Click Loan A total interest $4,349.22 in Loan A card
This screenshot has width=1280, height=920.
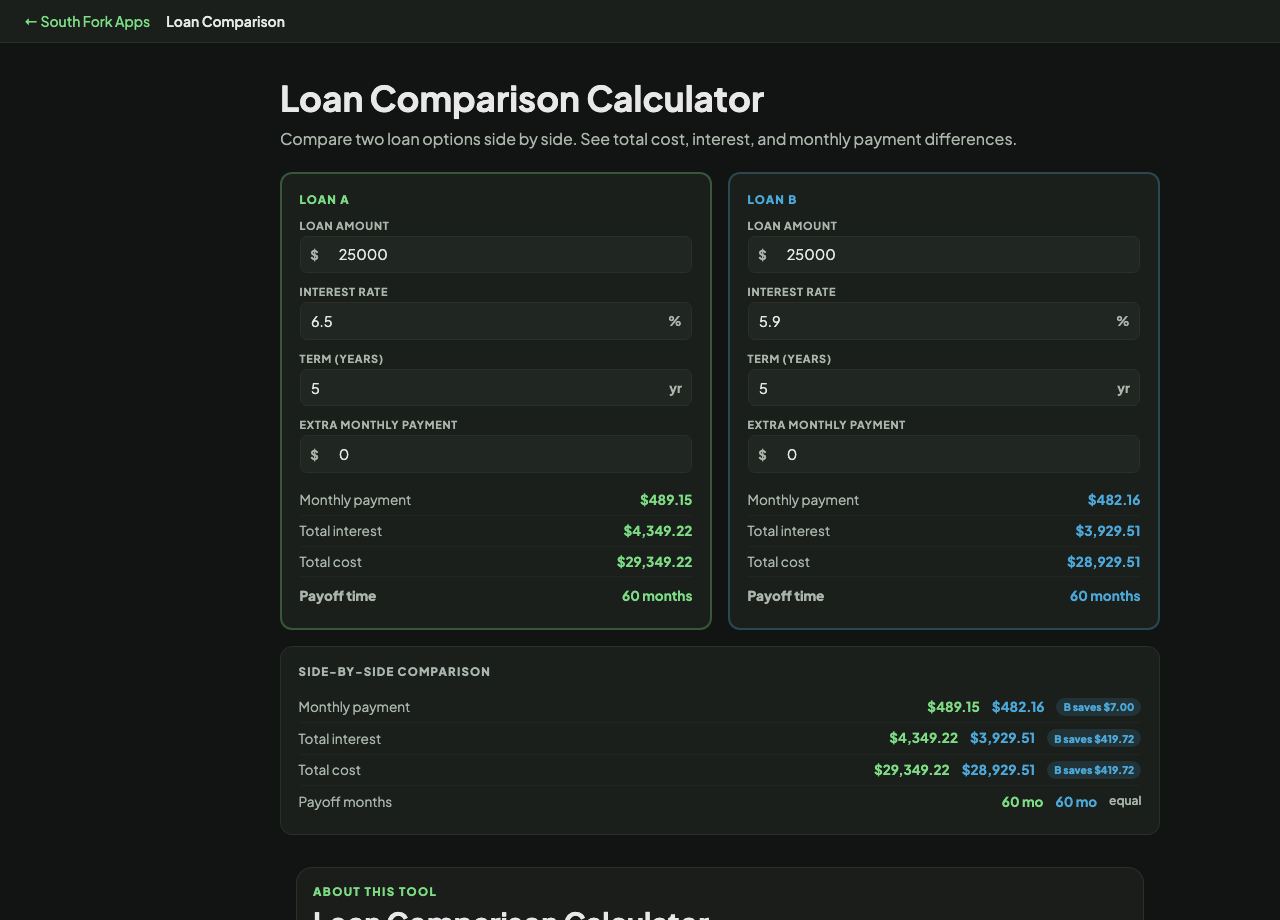point(658,531)
